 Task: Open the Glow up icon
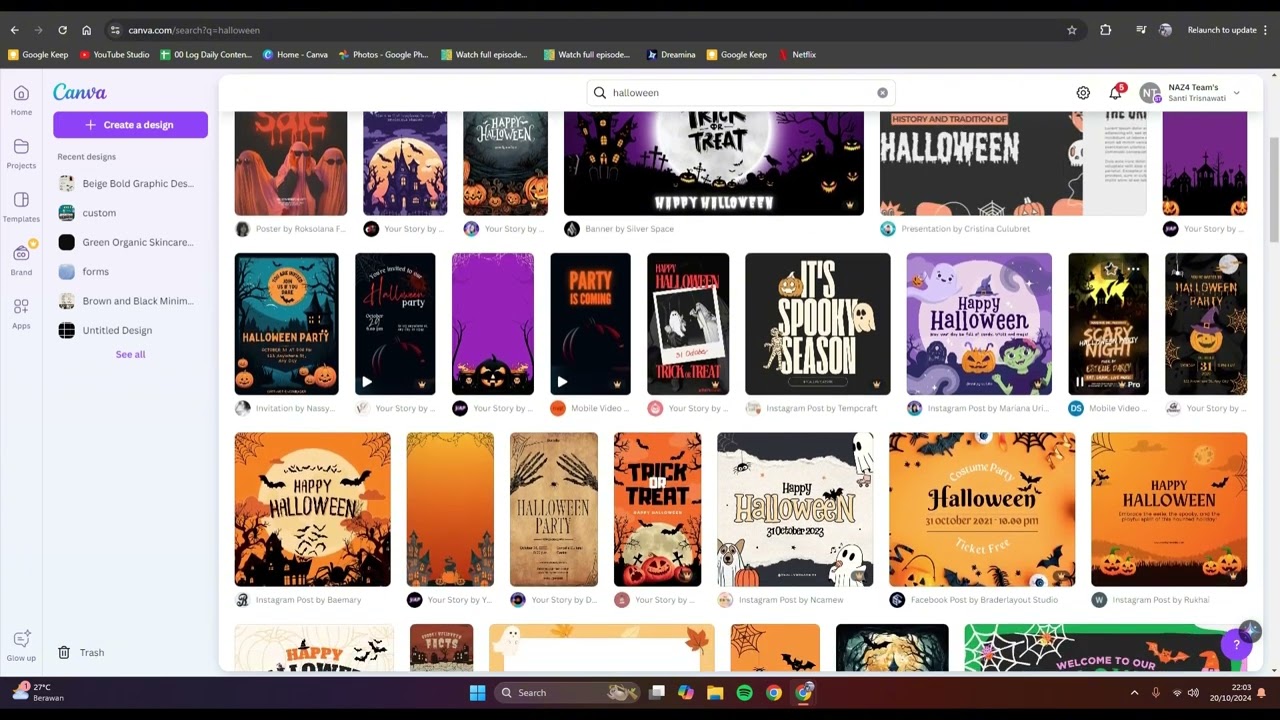click(21, 645)
